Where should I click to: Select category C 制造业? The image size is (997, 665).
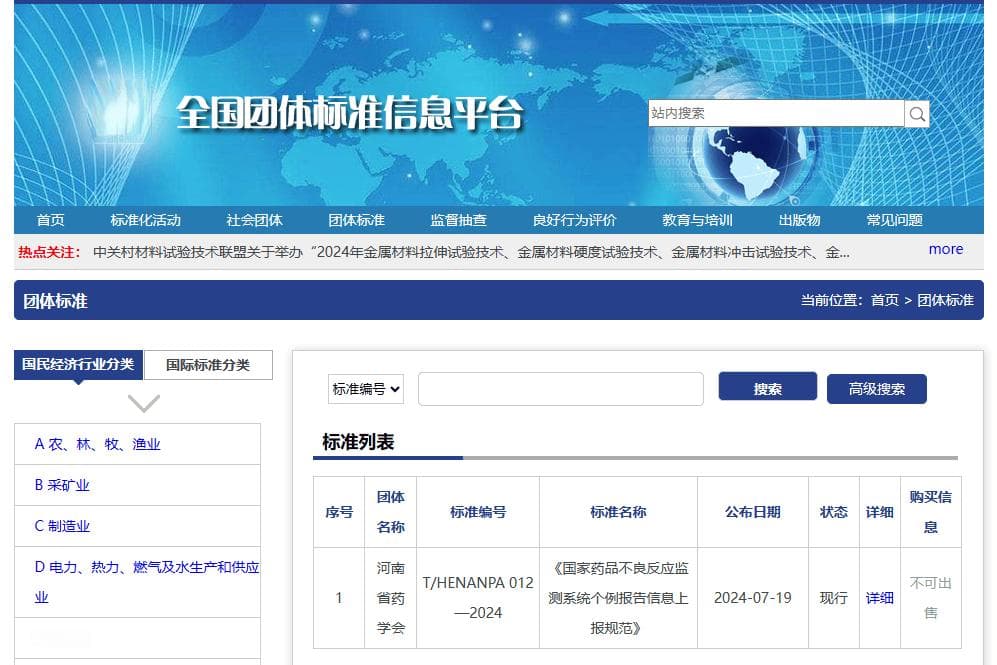[x=62, y=526]
